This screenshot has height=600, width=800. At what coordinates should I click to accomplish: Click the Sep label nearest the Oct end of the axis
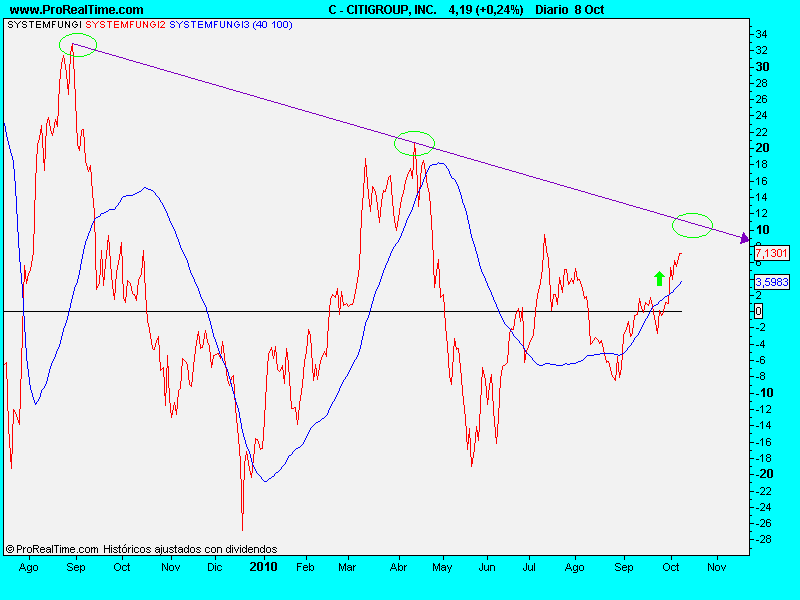click(623, 567)
